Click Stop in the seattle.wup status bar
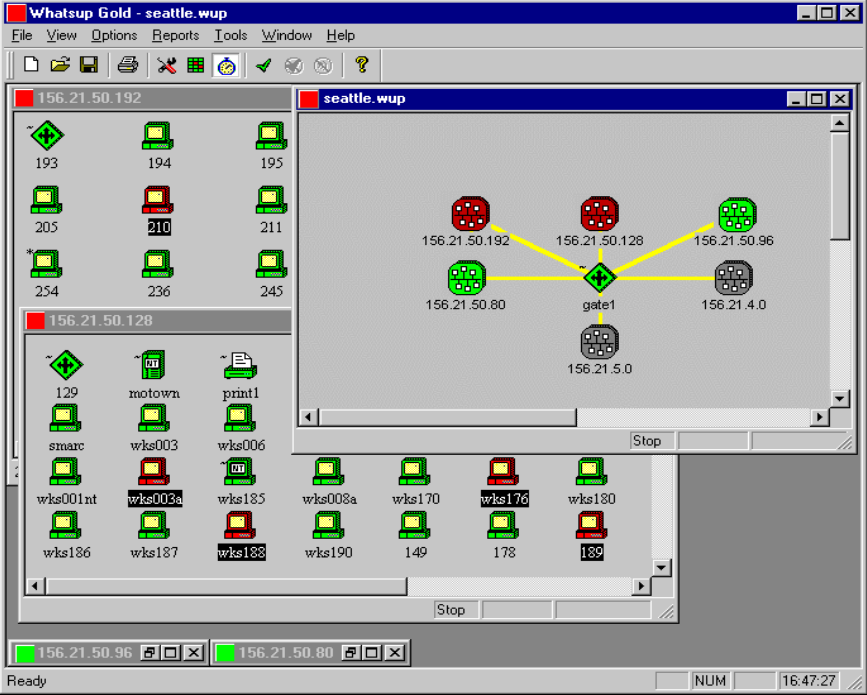Screen dimensions: 867x695 652,441
